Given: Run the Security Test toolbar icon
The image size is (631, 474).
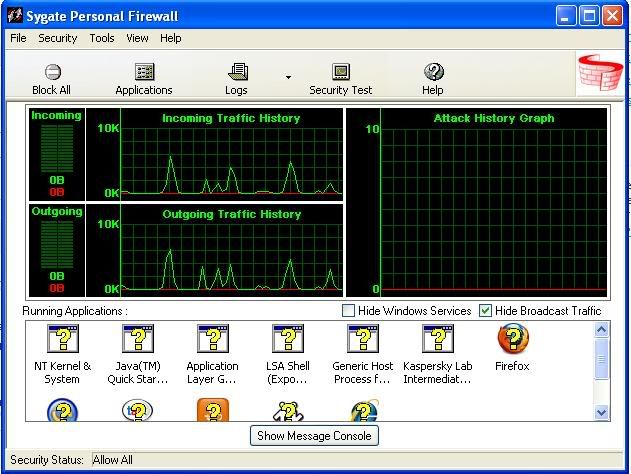Looking at the screenshot, I should point(341,72).
